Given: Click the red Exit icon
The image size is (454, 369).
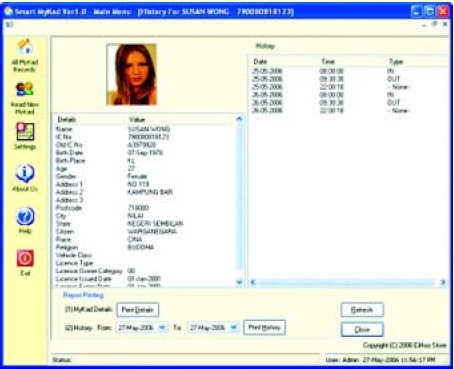Looking at the screenshot, I should pos(25,258).
